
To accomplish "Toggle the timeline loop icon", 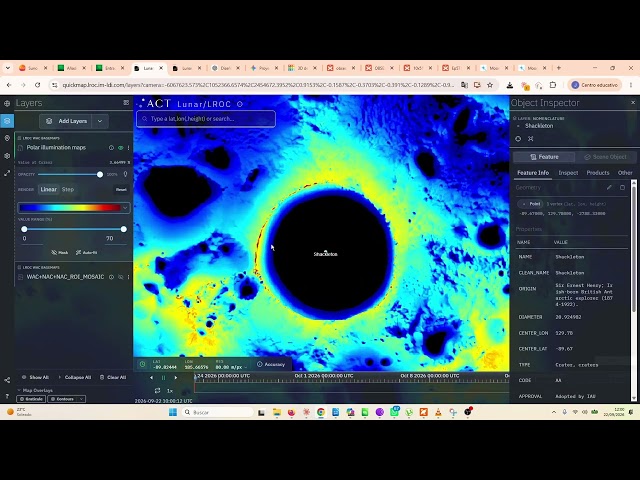I will pos(158,391).
